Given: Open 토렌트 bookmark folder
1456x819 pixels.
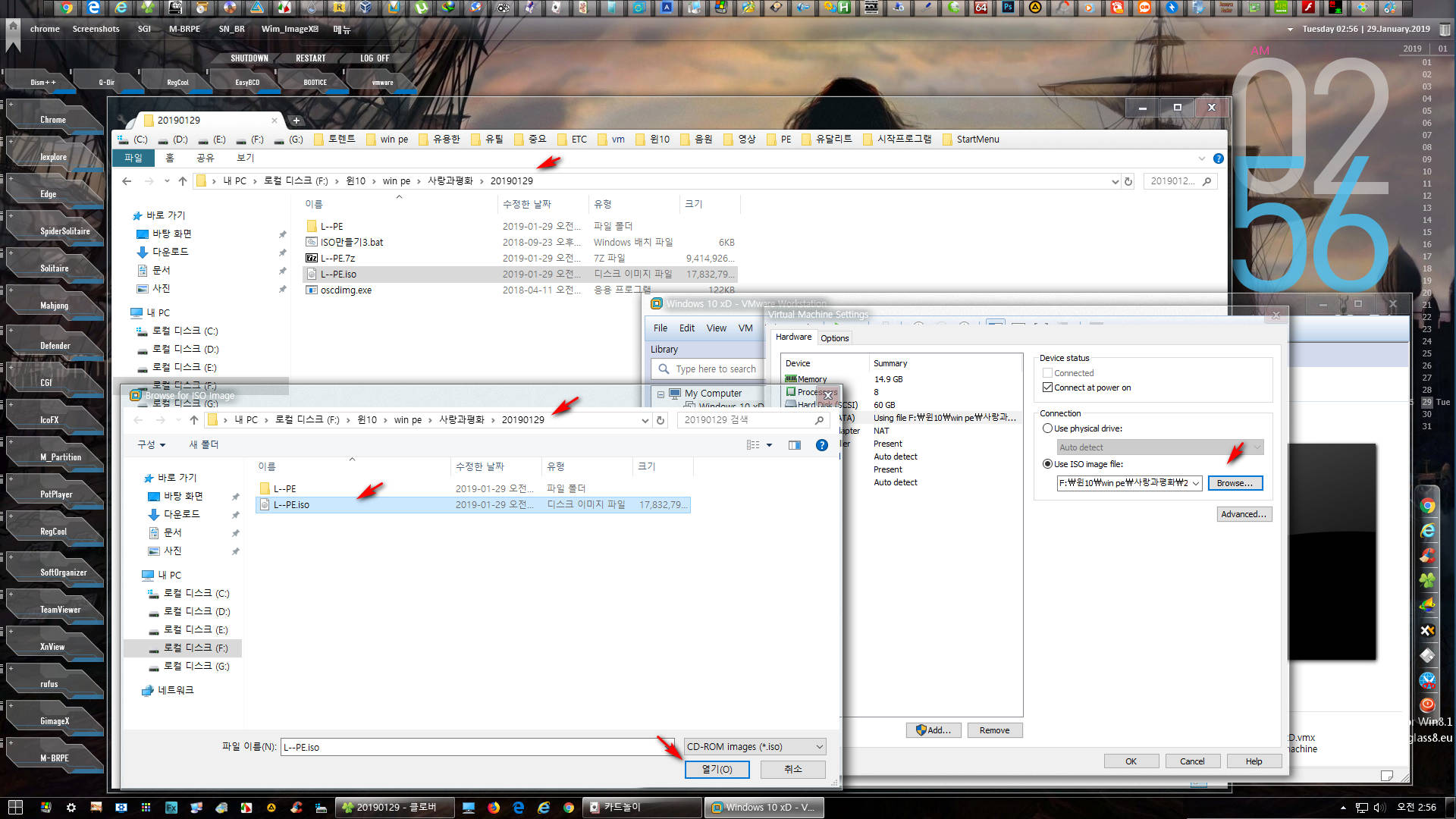Looking at the screenshot, I should (334, 140).
